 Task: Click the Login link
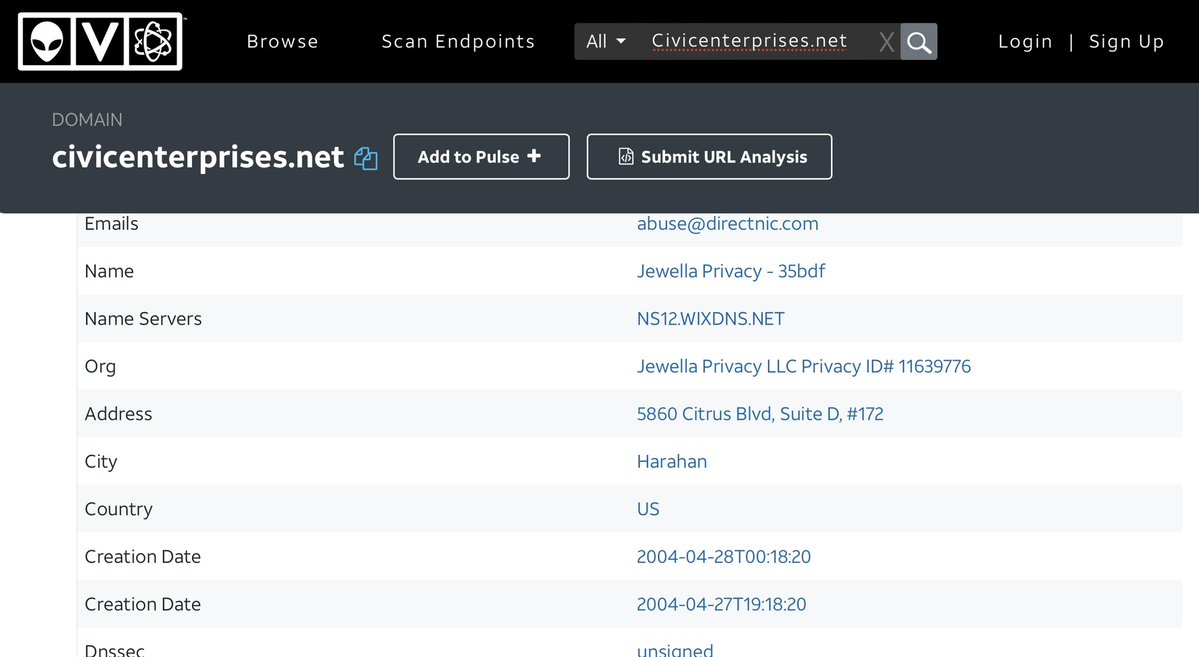pos(1025,42)
